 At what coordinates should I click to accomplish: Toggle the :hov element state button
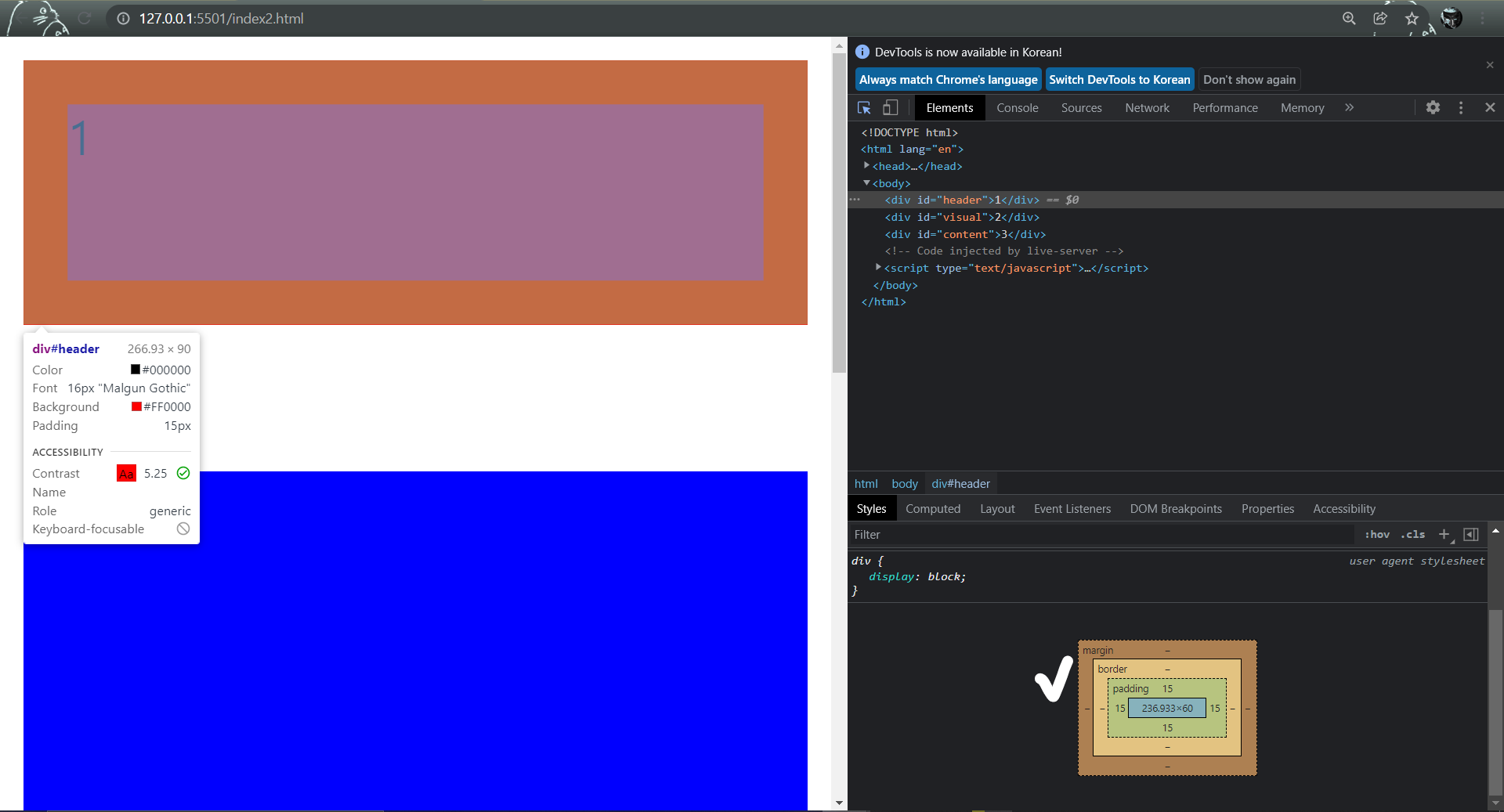click(x=1377, y=535)
